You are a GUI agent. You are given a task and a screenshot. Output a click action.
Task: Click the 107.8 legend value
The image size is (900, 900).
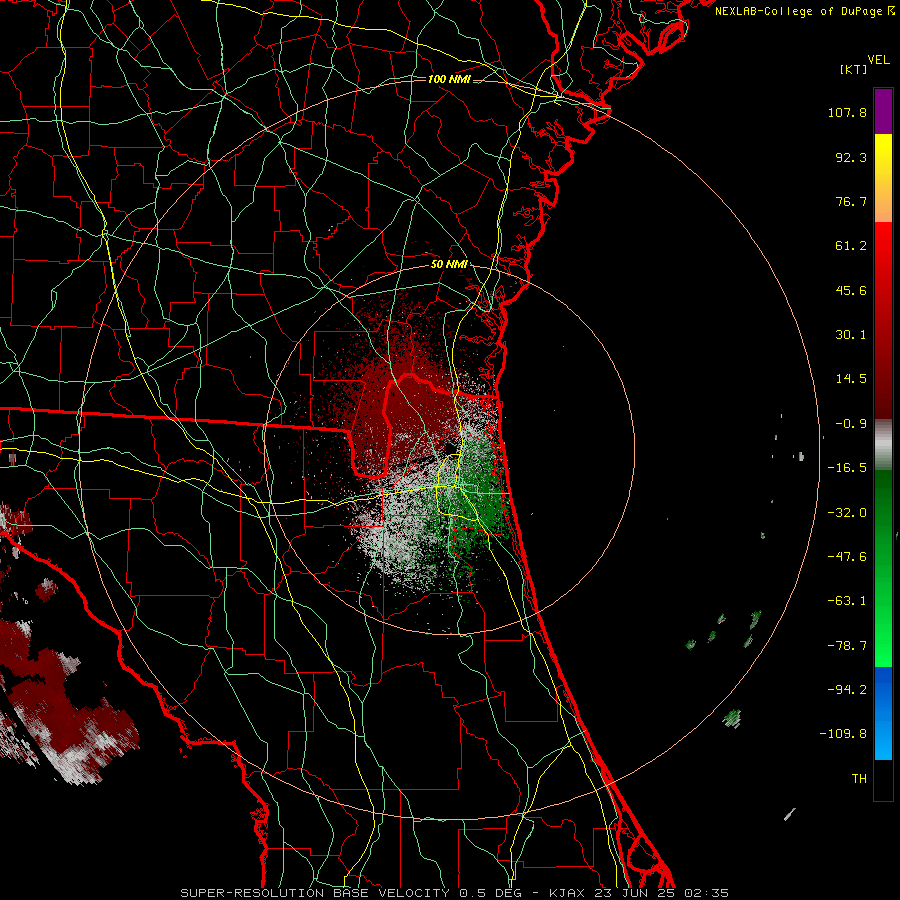[847, 112]
